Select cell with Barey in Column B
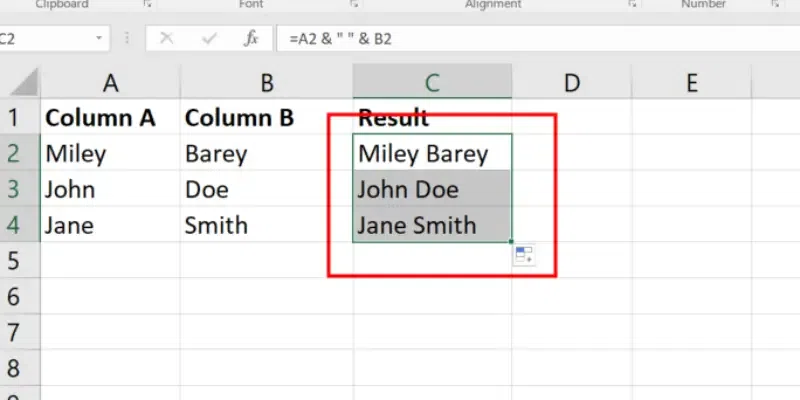Screen dimensions: 800x400 pos(266,153)
